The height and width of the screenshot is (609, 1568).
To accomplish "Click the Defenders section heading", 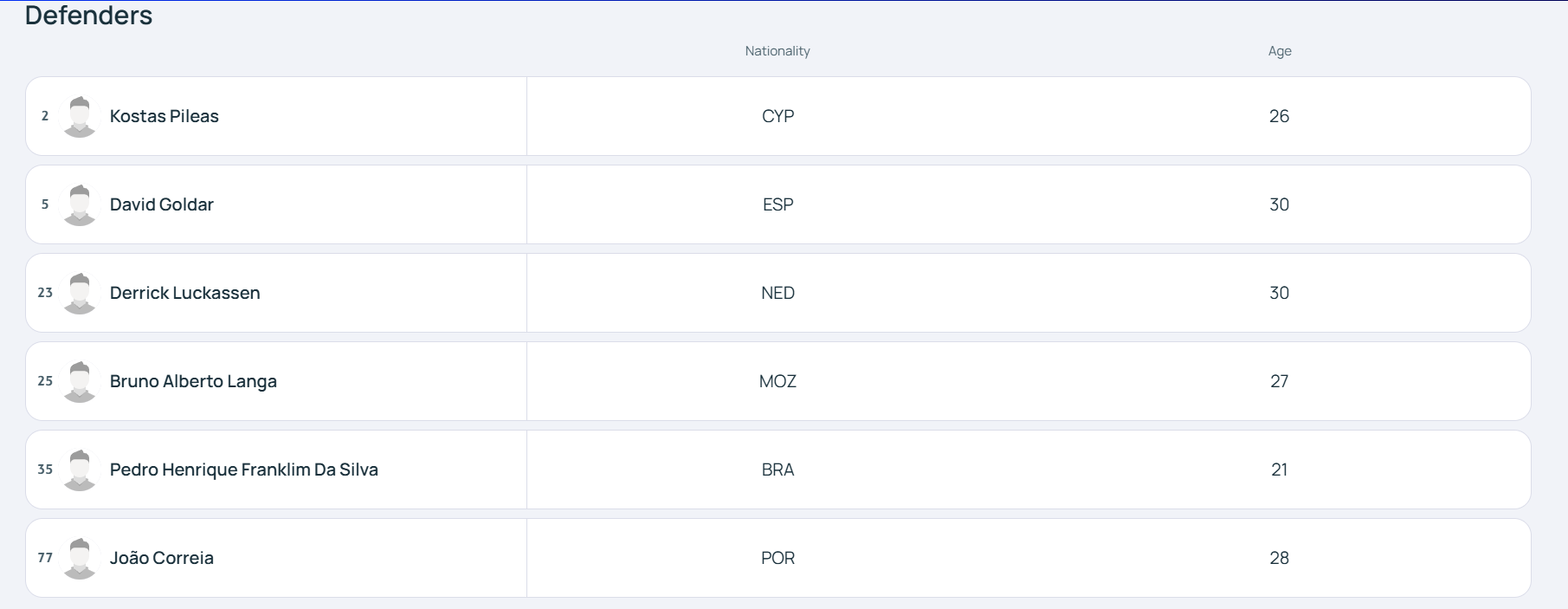I will (x=88, y=16).
